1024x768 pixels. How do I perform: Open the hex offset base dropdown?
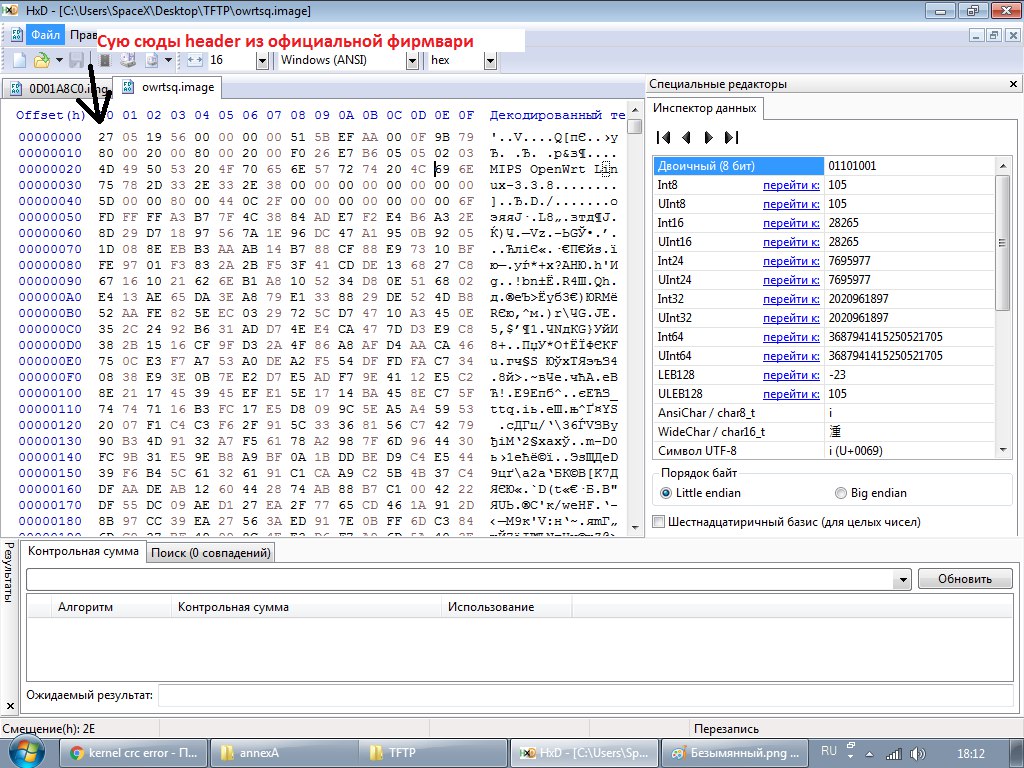[490, 61]
